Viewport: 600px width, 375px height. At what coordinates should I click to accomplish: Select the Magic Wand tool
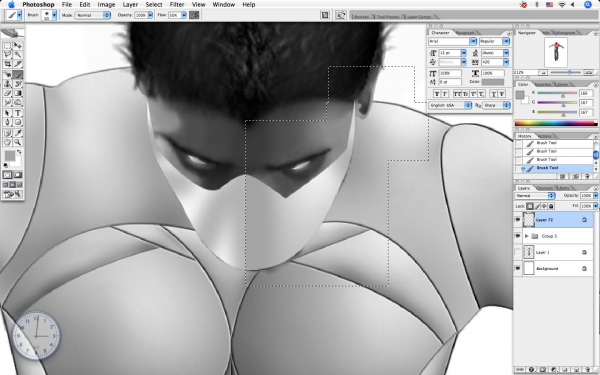[18, 55]
